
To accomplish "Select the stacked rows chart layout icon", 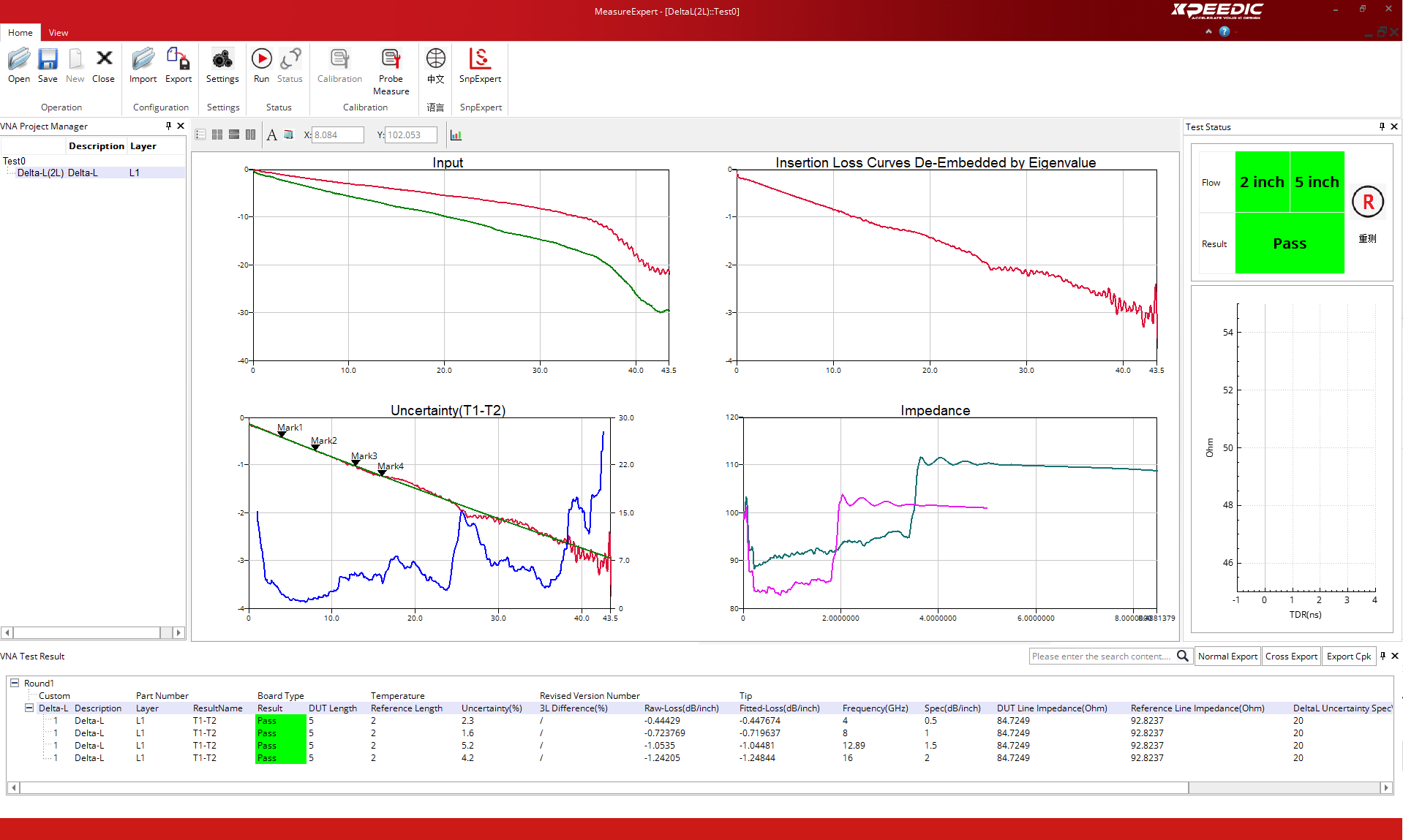I will pyautogui.click(x=234, y=135).
